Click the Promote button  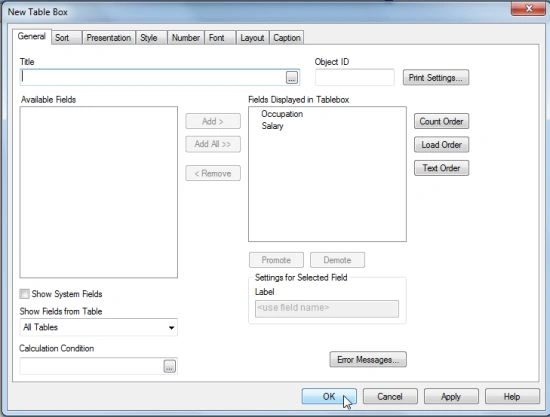pyautogui.click(x=276, y=260)
